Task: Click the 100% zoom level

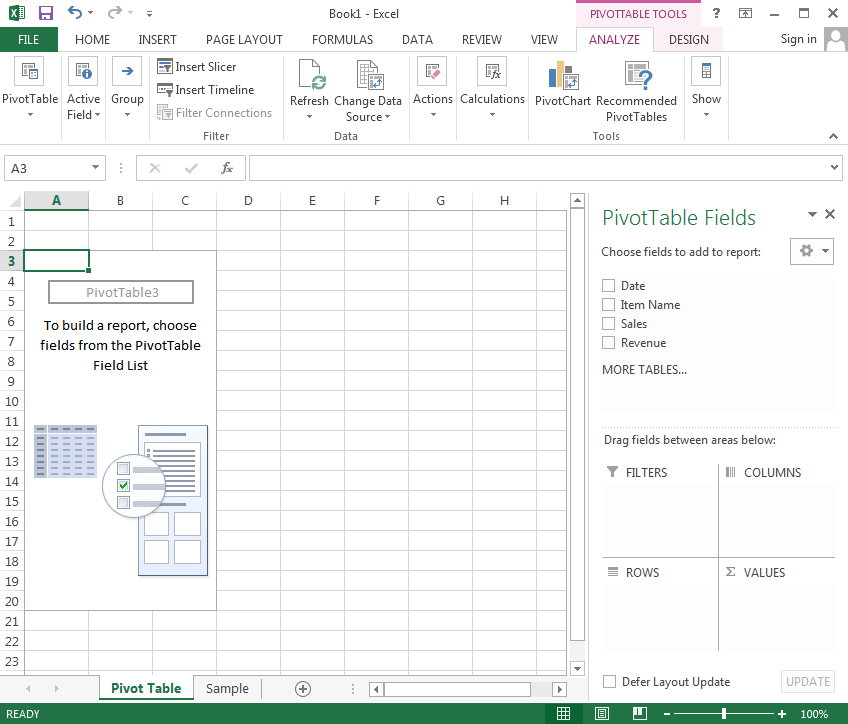Action: (814, 714)
